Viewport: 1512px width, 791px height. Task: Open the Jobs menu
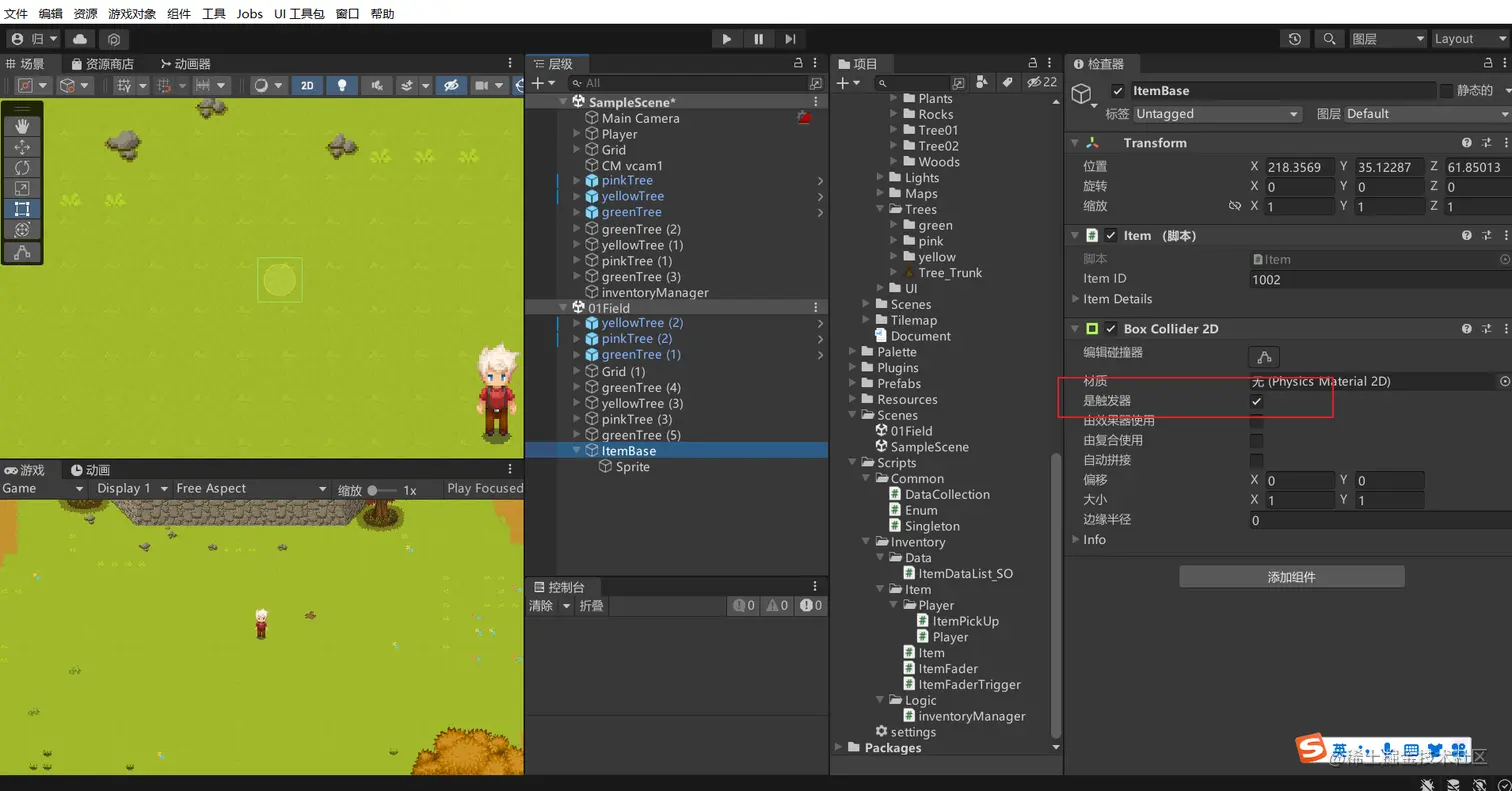(x=250, y=14)
